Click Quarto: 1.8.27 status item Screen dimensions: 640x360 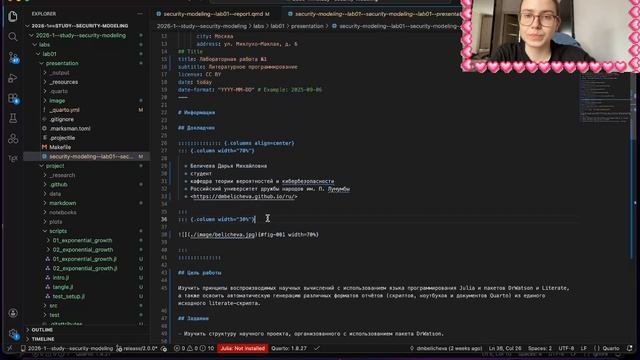[289, 349]
